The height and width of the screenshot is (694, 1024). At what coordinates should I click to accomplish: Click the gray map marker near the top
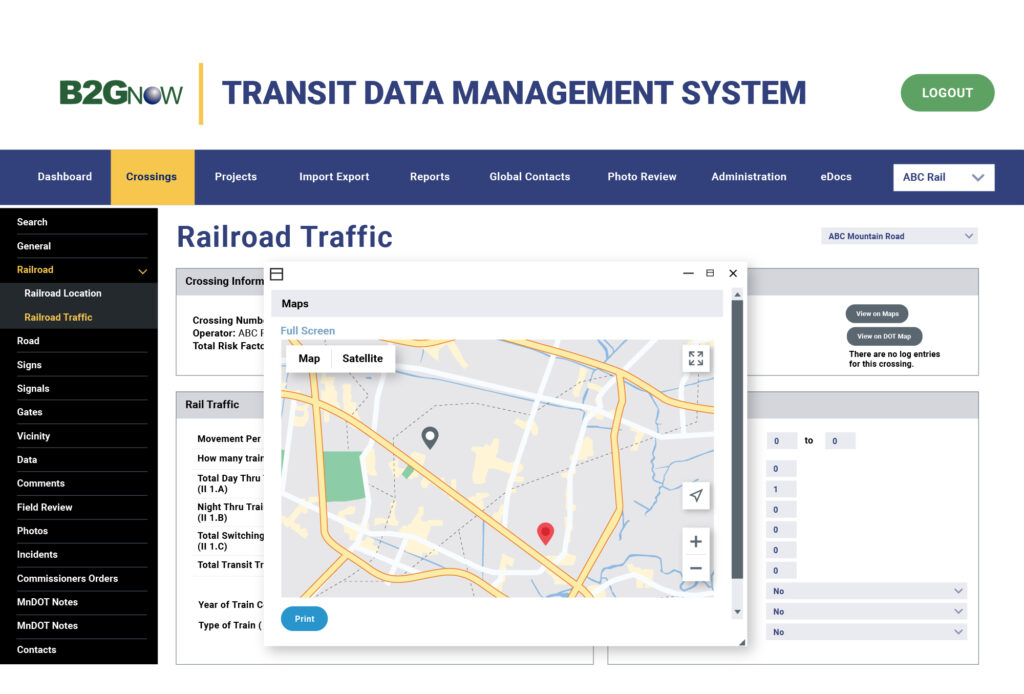click(x=431, y=437)
